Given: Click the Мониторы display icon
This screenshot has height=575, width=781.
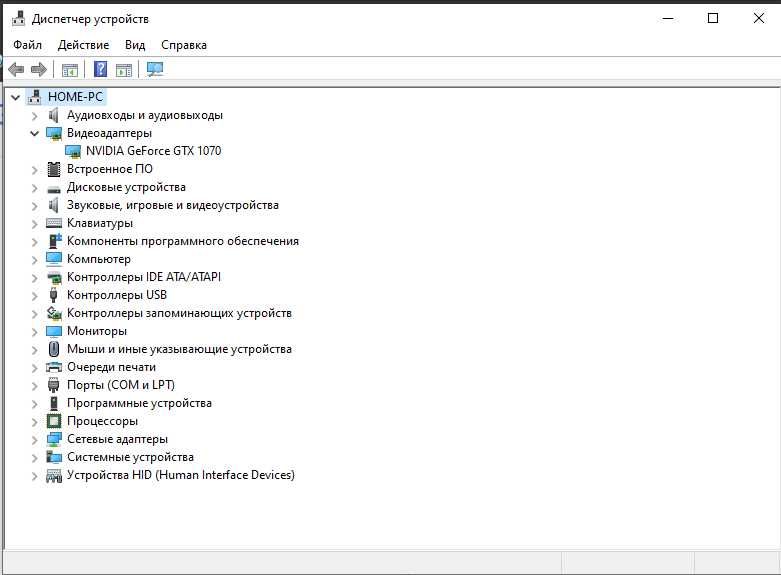Looking at the screenshot, I should (54, 331).
